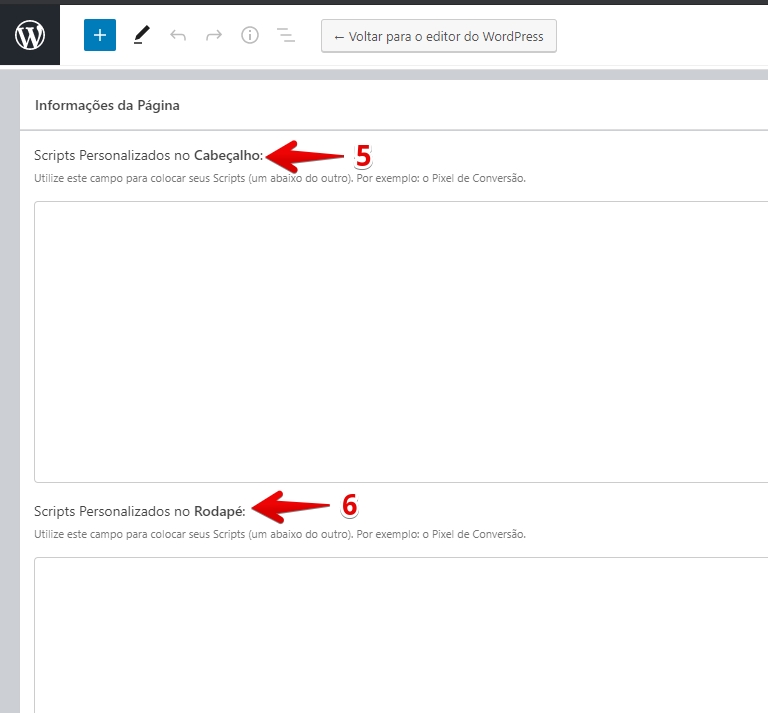The height and width of the screenshot is (713, 768).
Task: Select the Tools pencil icon
Action: pyautogui.click(x=141, y=36)
